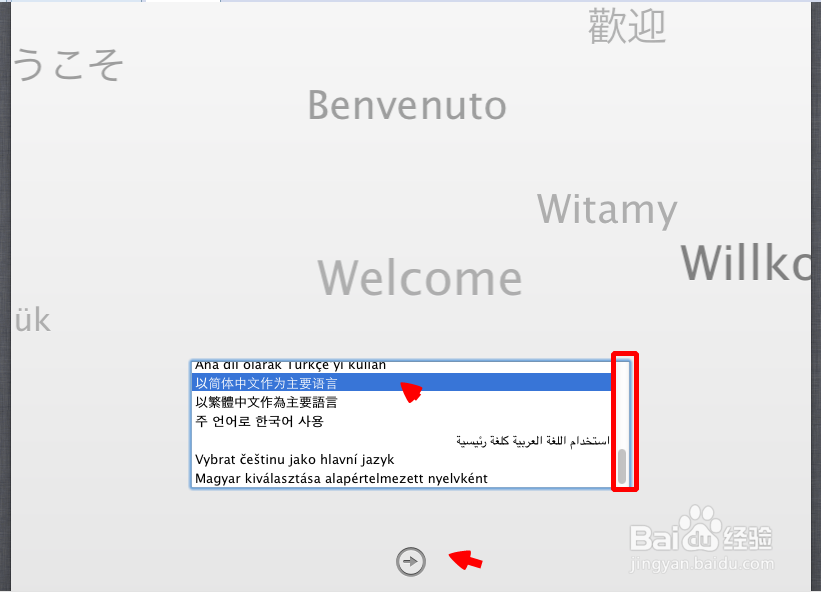The width and height of the screenshot is (821, 593).
Task: Click the language list scrollbar thumb
Action: click(x=622, y=466)
